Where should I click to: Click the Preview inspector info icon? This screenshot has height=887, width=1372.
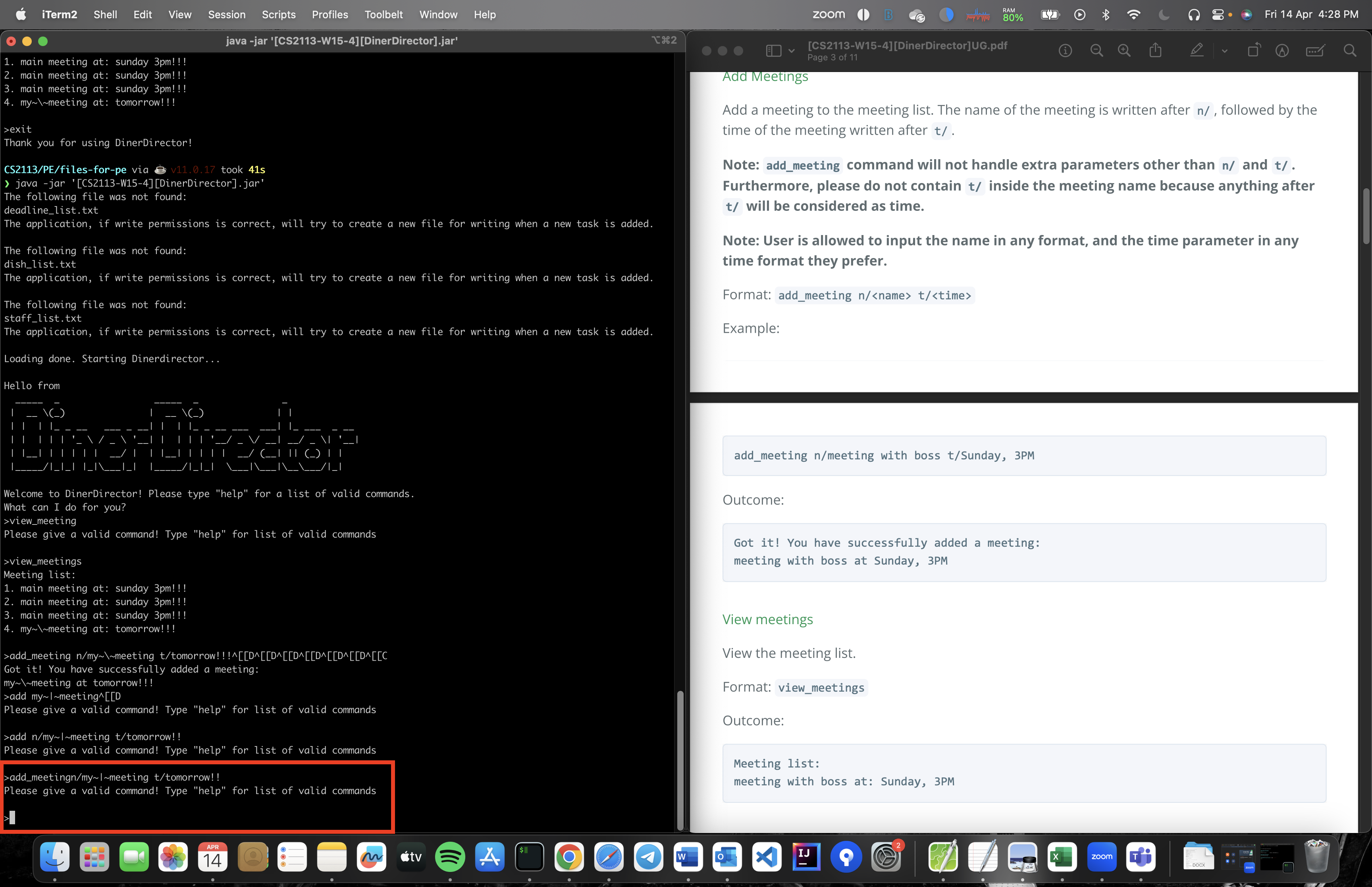click(1065, 51)
